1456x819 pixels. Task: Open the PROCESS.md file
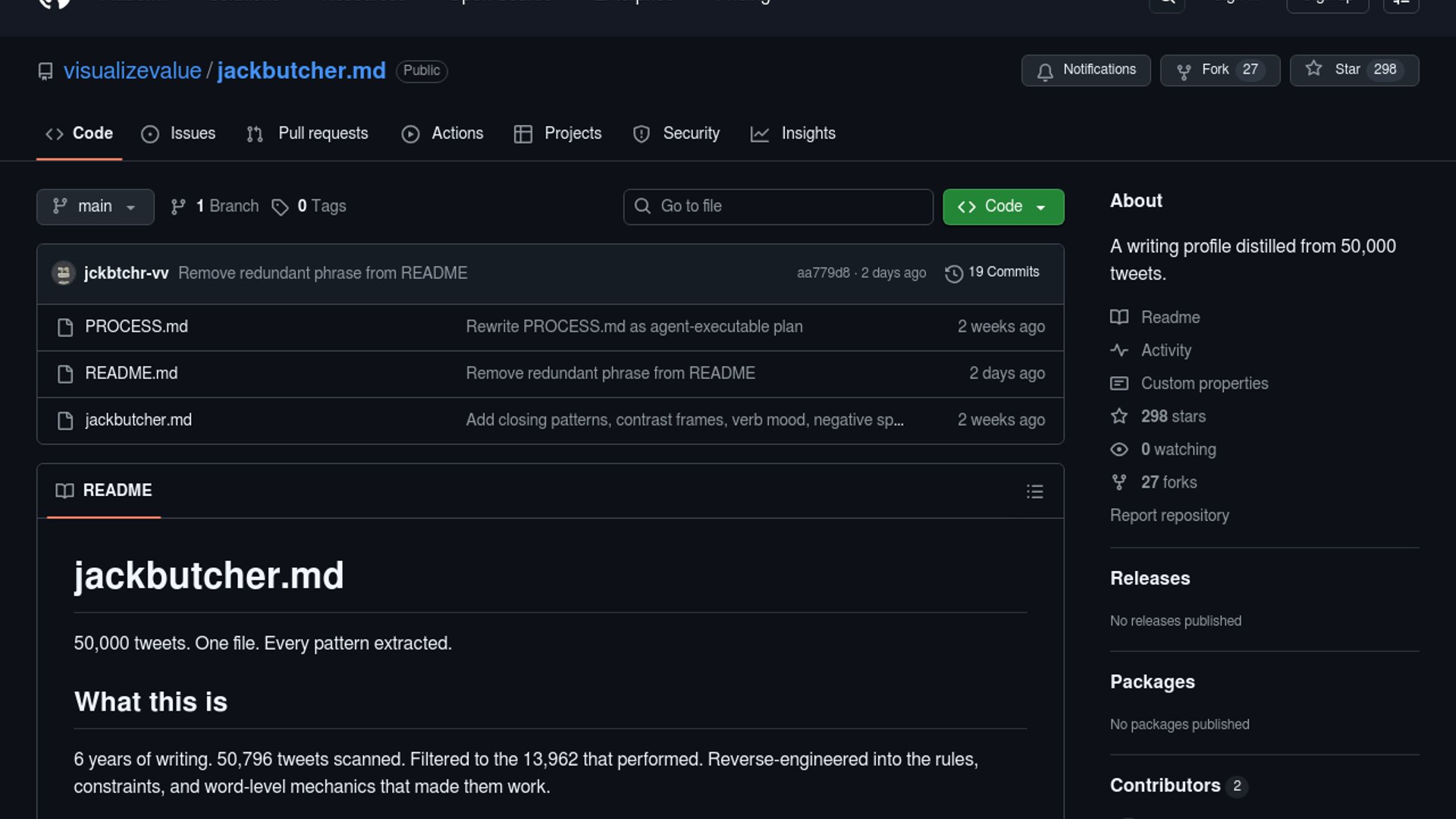pos(136,327)
